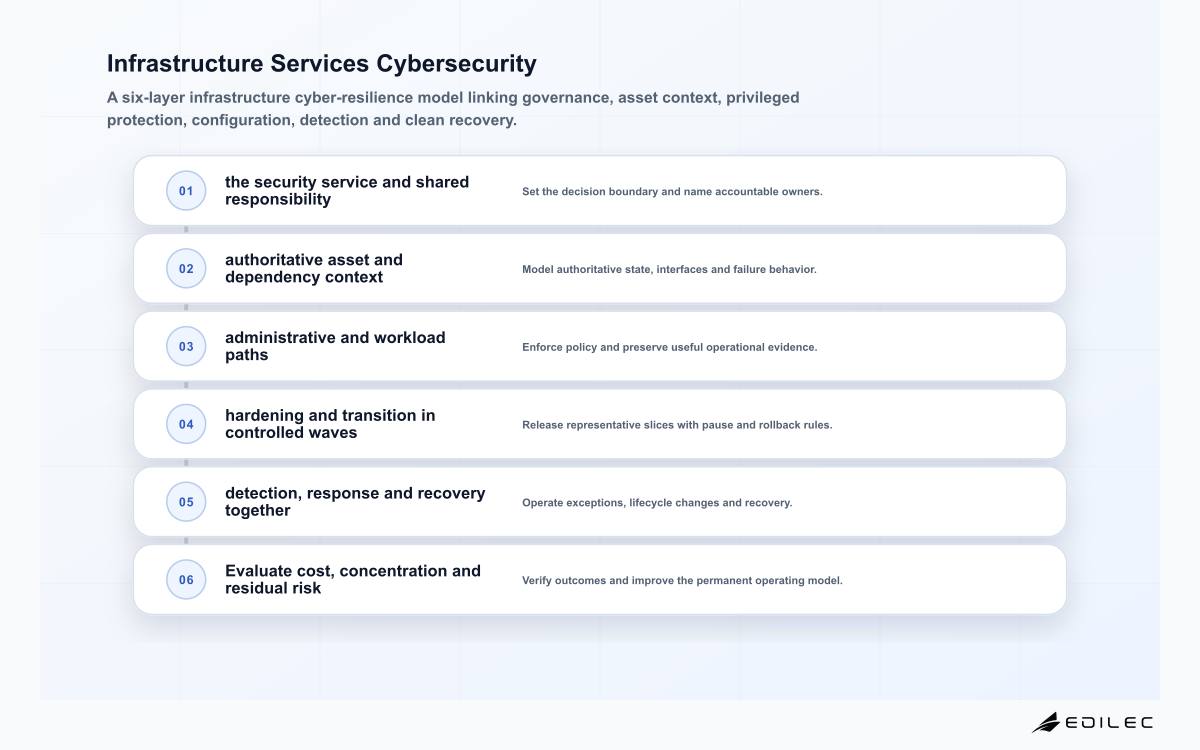Viewport: 1200px width, 750px height.
Task: Click 'Enforce policy and preserve' description text
Action: [669, 347]
